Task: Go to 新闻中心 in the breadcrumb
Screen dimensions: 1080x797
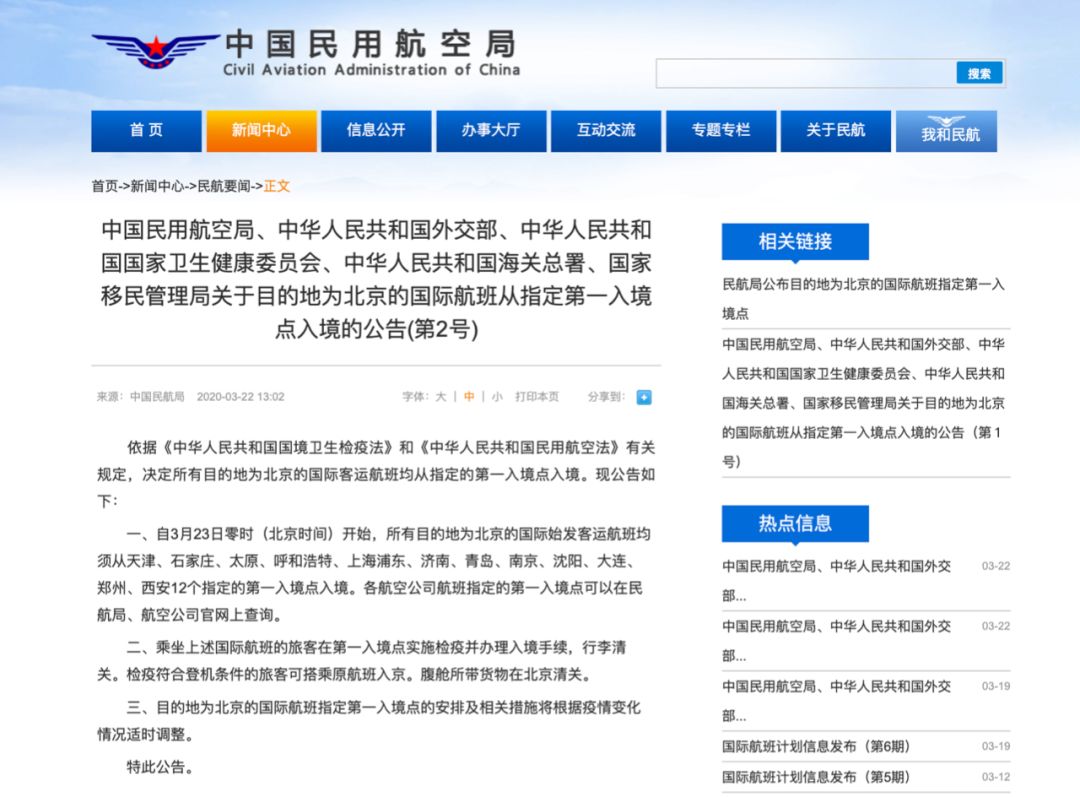Action: pos(157,186)
